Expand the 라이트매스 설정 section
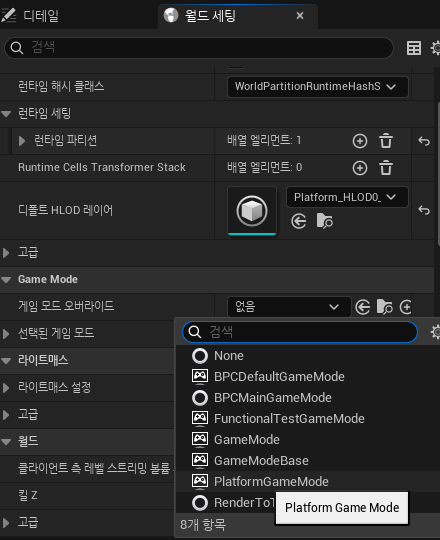Image resolution: width=440 pixels, height=540 pixels. (6, 388)
